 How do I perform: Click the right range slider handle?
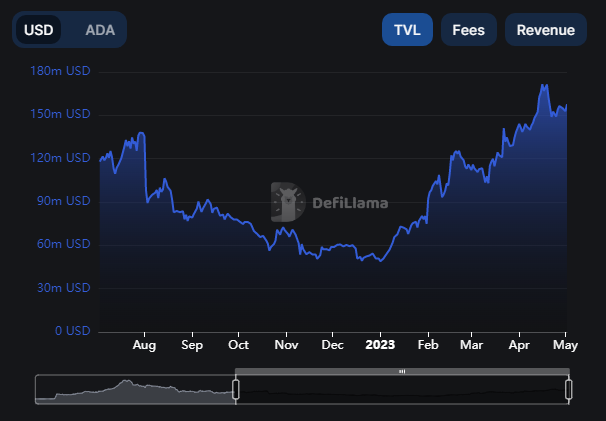point(569,389)
